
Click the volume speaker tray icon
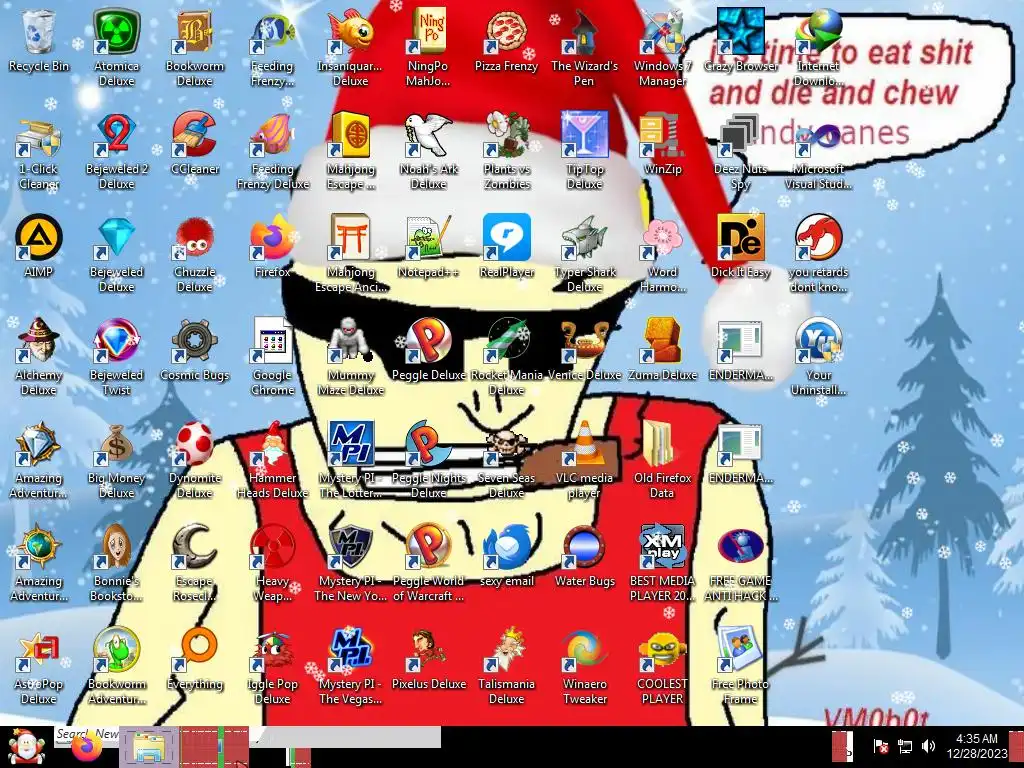tap(928, 746)
